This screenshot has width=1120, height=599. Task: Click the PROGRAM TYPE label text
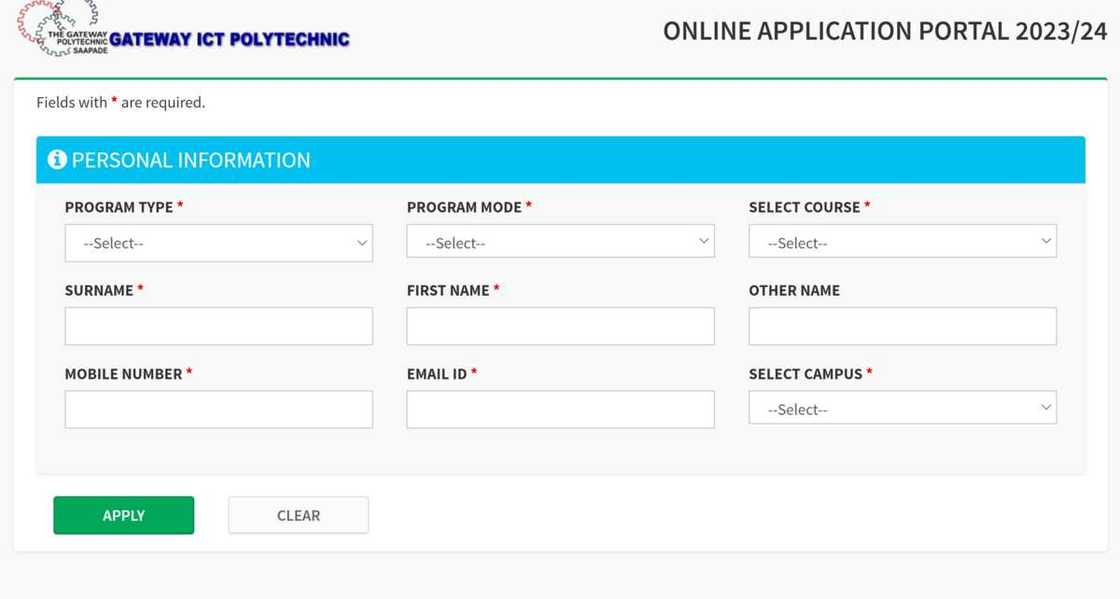tap(119, 207)
